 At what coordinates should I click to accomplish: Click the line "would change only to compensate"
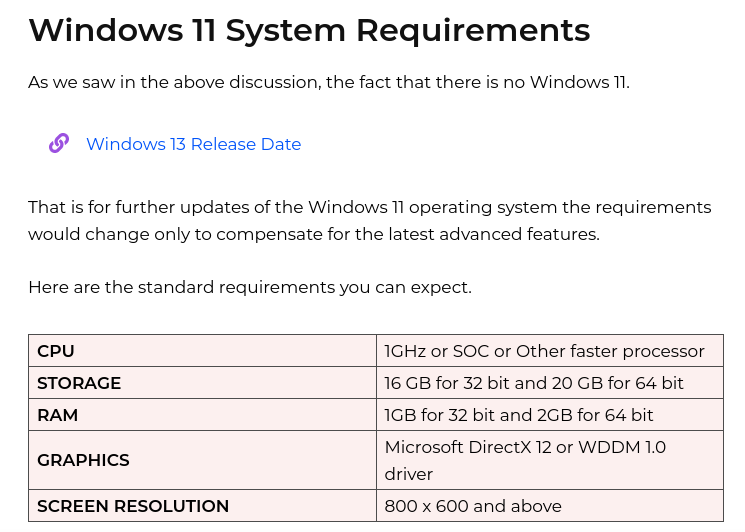313,234
